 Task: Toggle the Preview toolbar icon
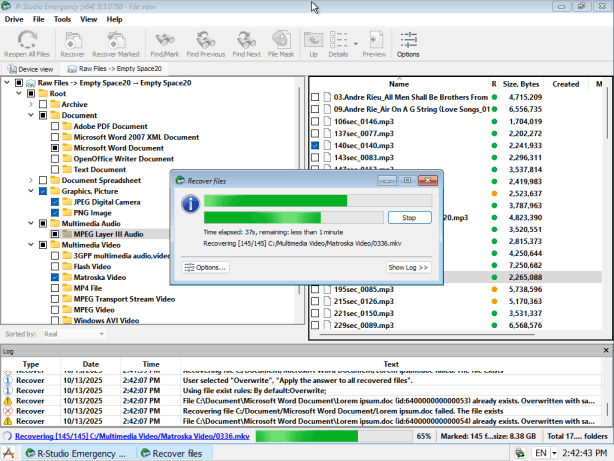[374, 43]
